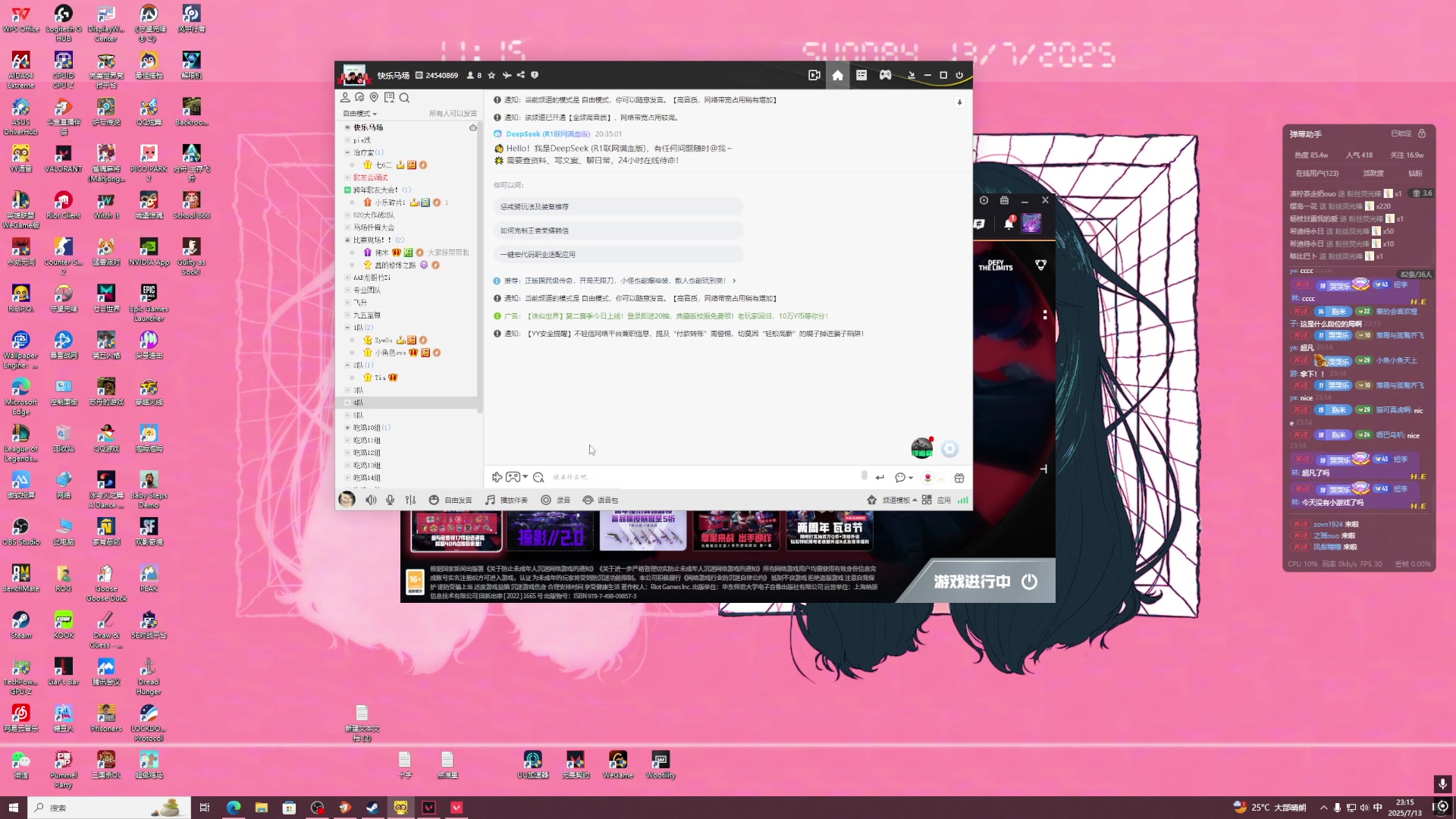Viewport: 1456px width, 819px height.
Task: Toggle 录音 recording in YY bottom bar
Action: pos(556,500)
